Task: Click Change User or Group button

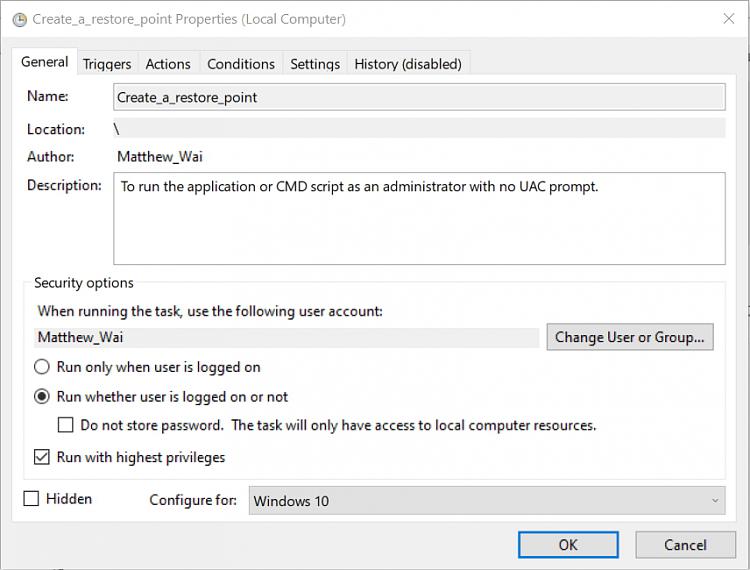Action: coord(630,337)
